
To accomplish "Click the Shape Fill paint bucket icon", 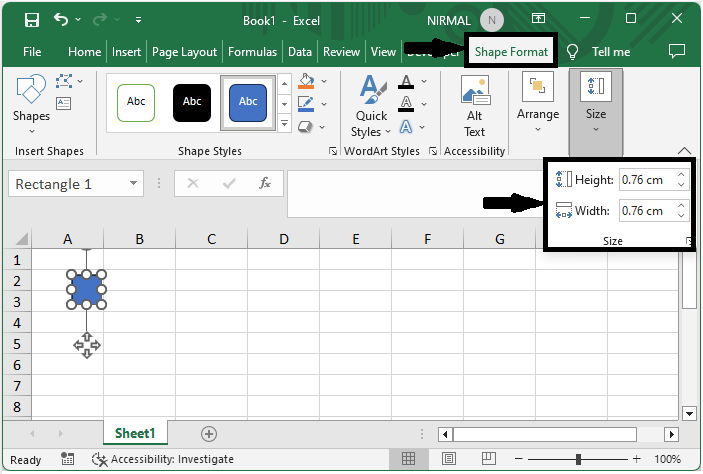I will 306,81.
